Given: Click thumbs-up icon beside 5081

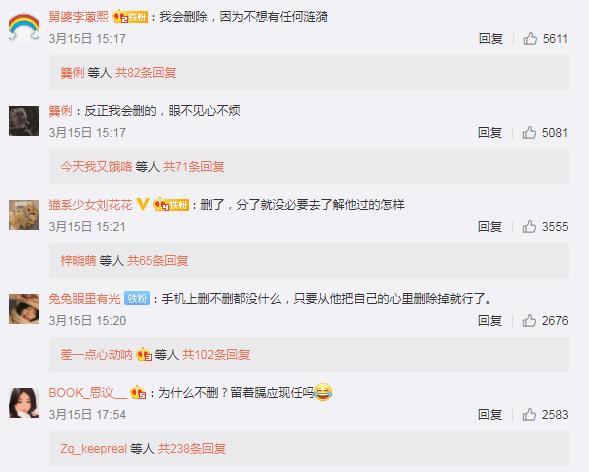Looking at the screenshot, I should click(x=529, y=133).
